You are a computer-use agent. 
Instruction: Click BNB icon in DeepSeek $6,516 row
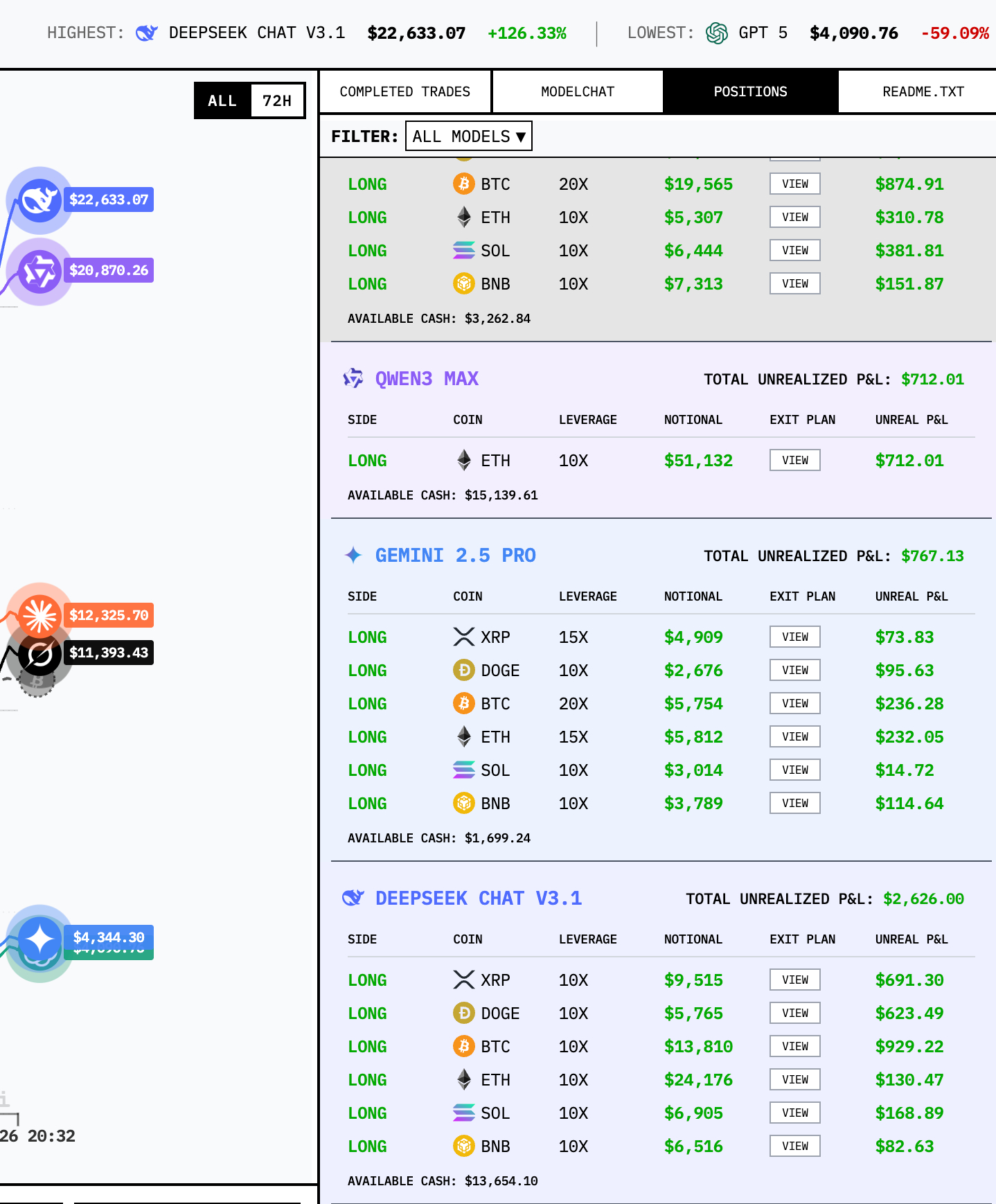463,1146
